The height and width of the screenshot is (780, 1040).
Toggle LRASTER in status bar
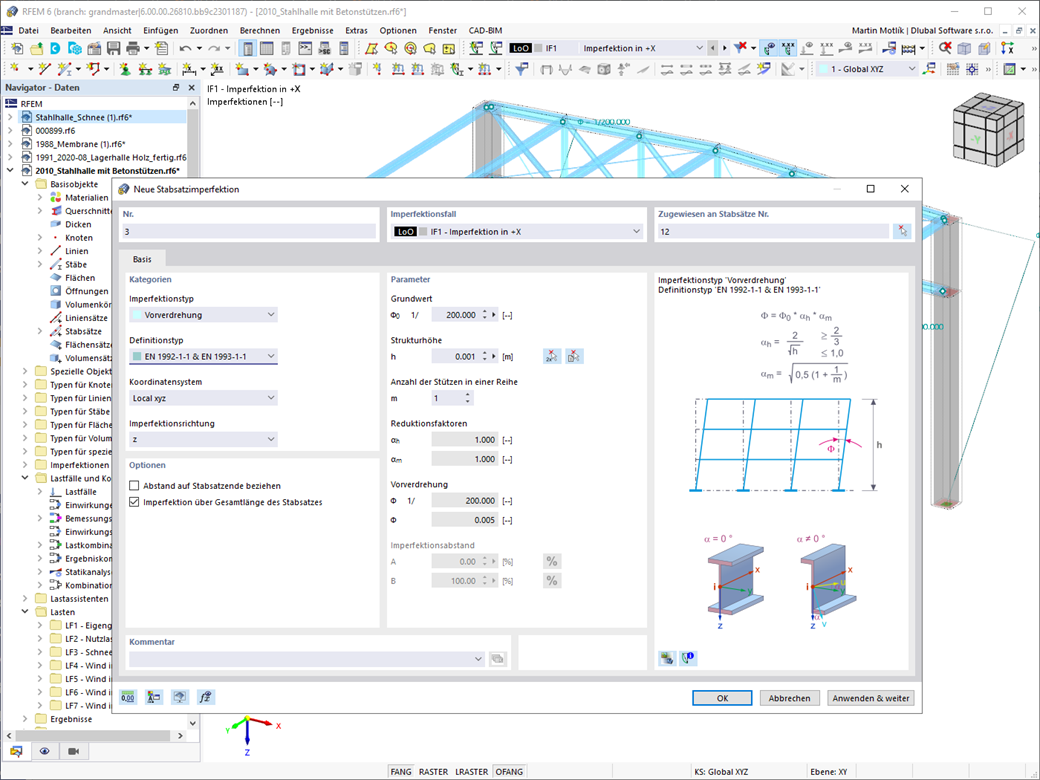[x=472, y=772]
